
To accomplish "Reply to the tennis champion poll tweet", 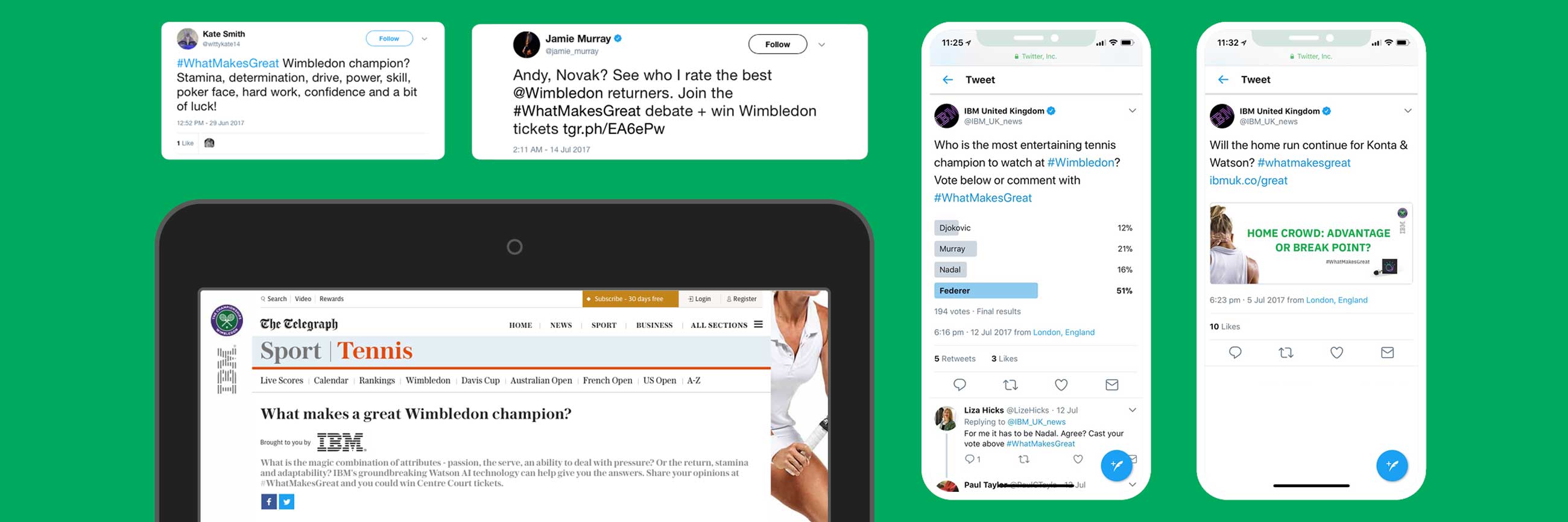I will [x=959, y=385].
